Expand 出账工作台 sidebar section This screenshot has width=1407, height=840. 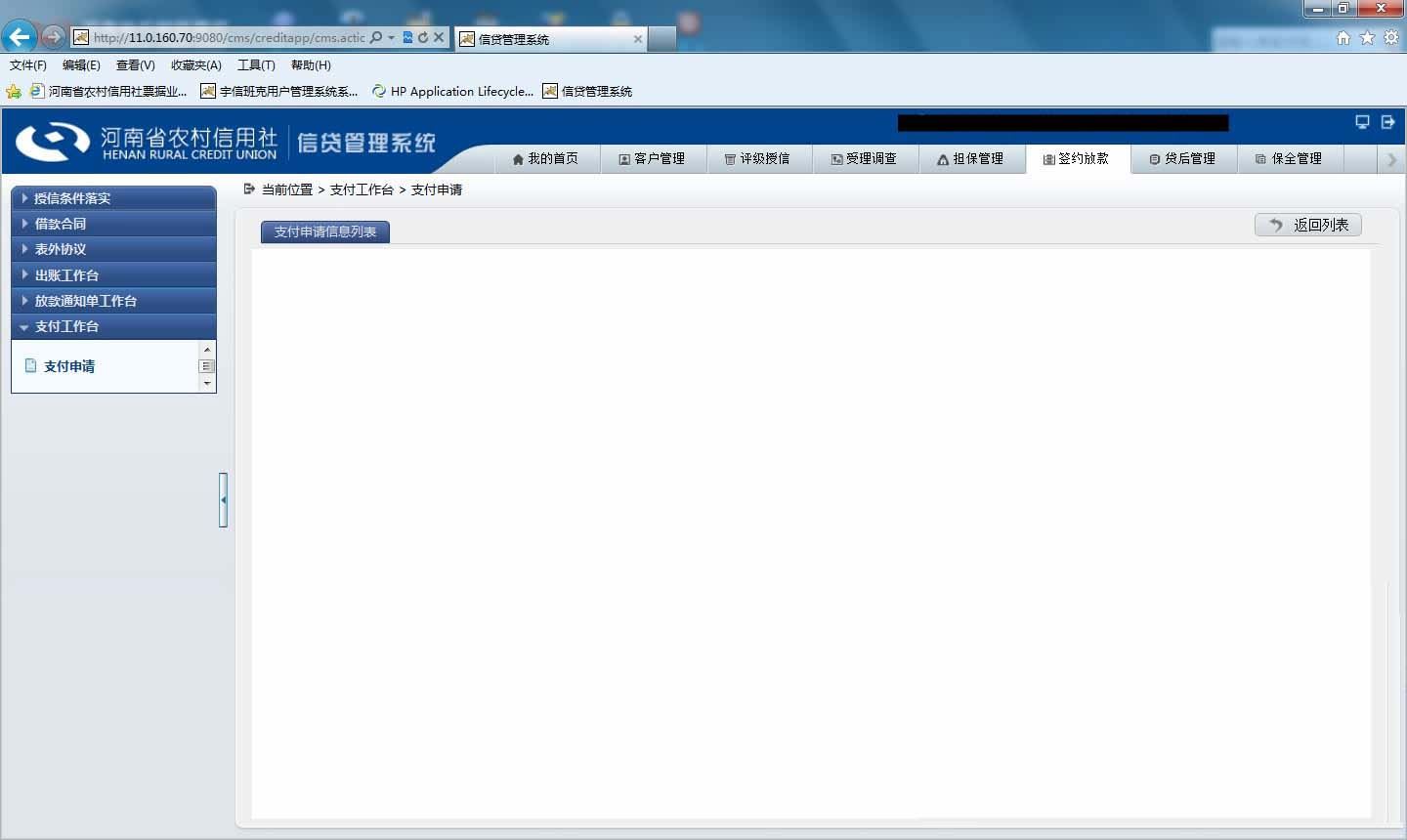113,275
